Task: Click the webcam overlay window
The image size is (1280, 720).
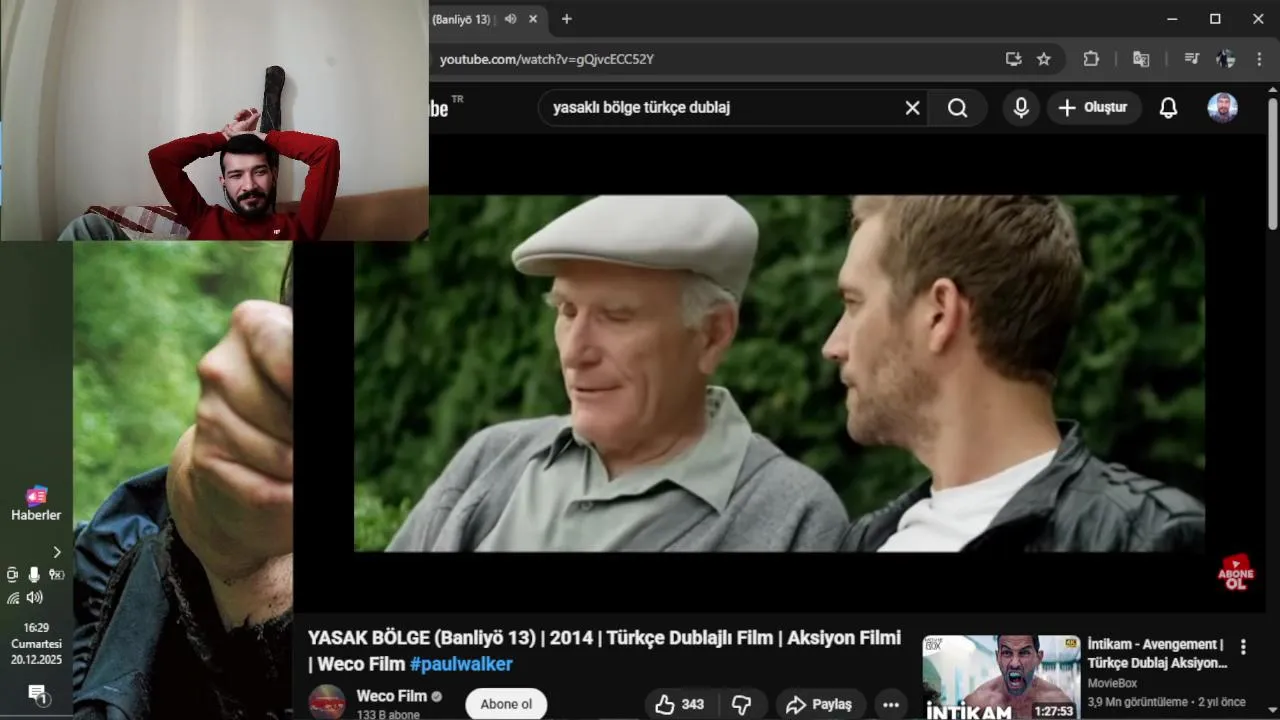Action: click(x=214, y=120)
